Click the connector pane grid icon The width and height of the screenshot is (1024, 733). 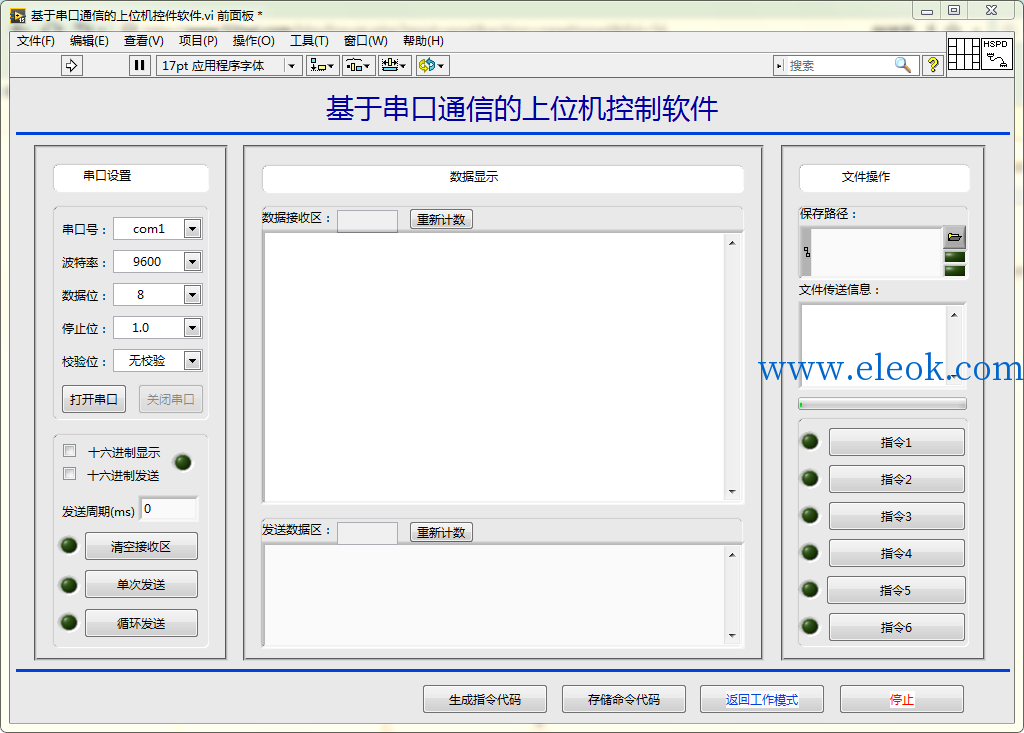[963, 54]
